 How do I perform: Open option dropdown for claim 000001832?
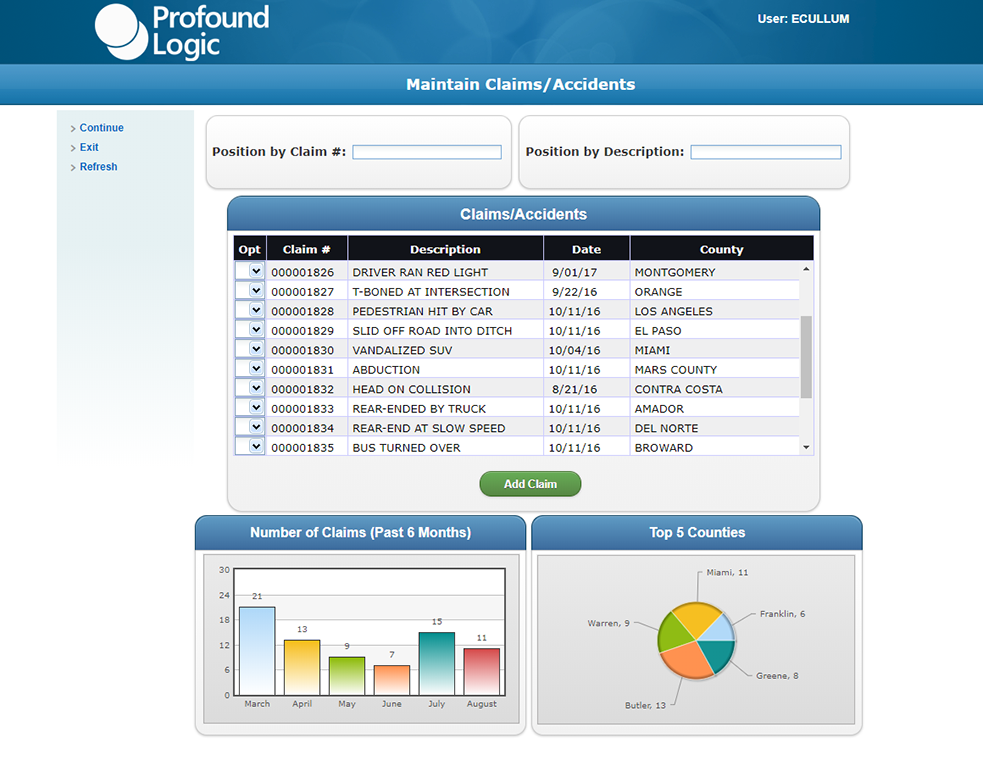[250, 388]
